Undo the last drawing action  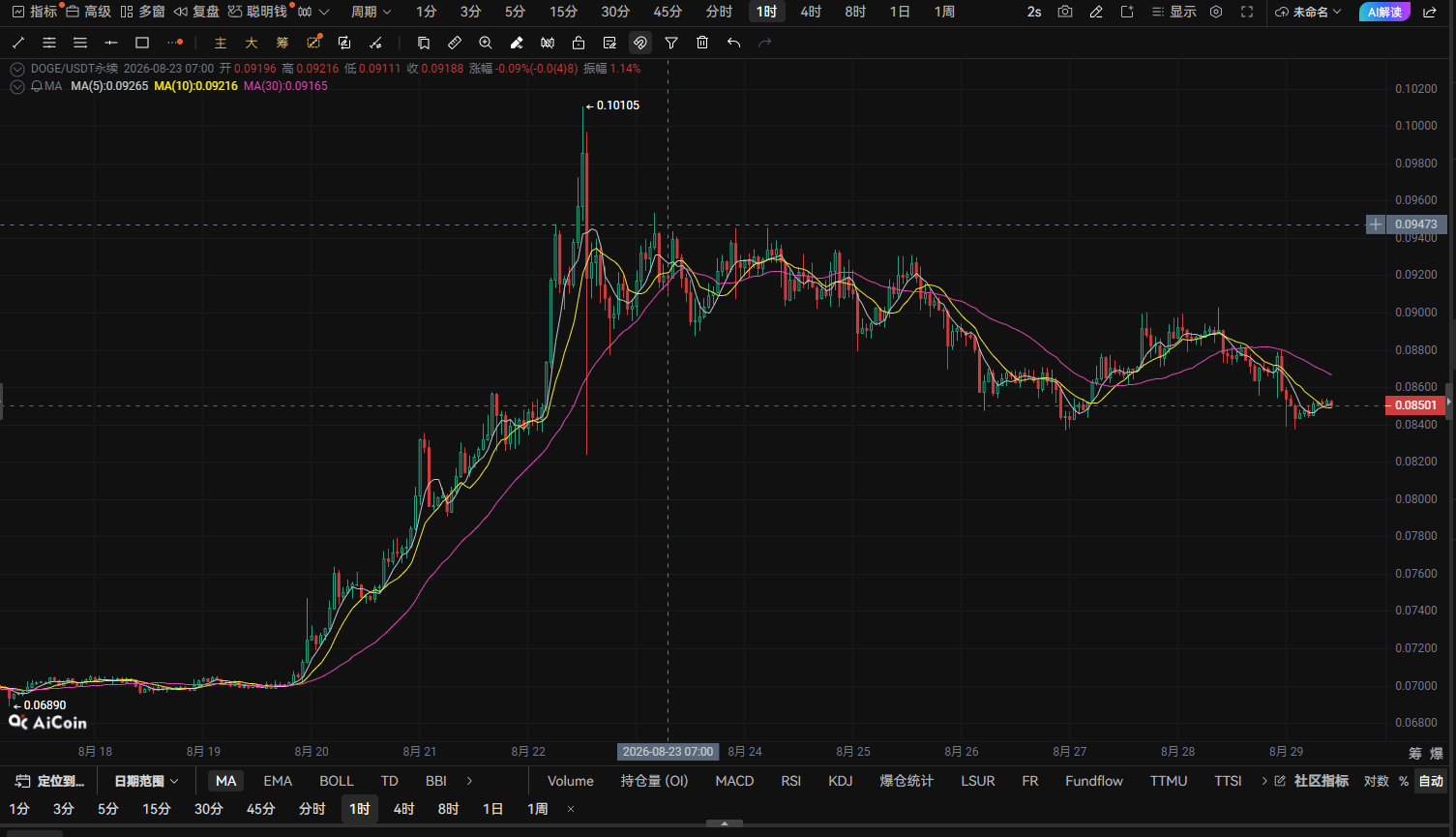(x=733, y=43)
